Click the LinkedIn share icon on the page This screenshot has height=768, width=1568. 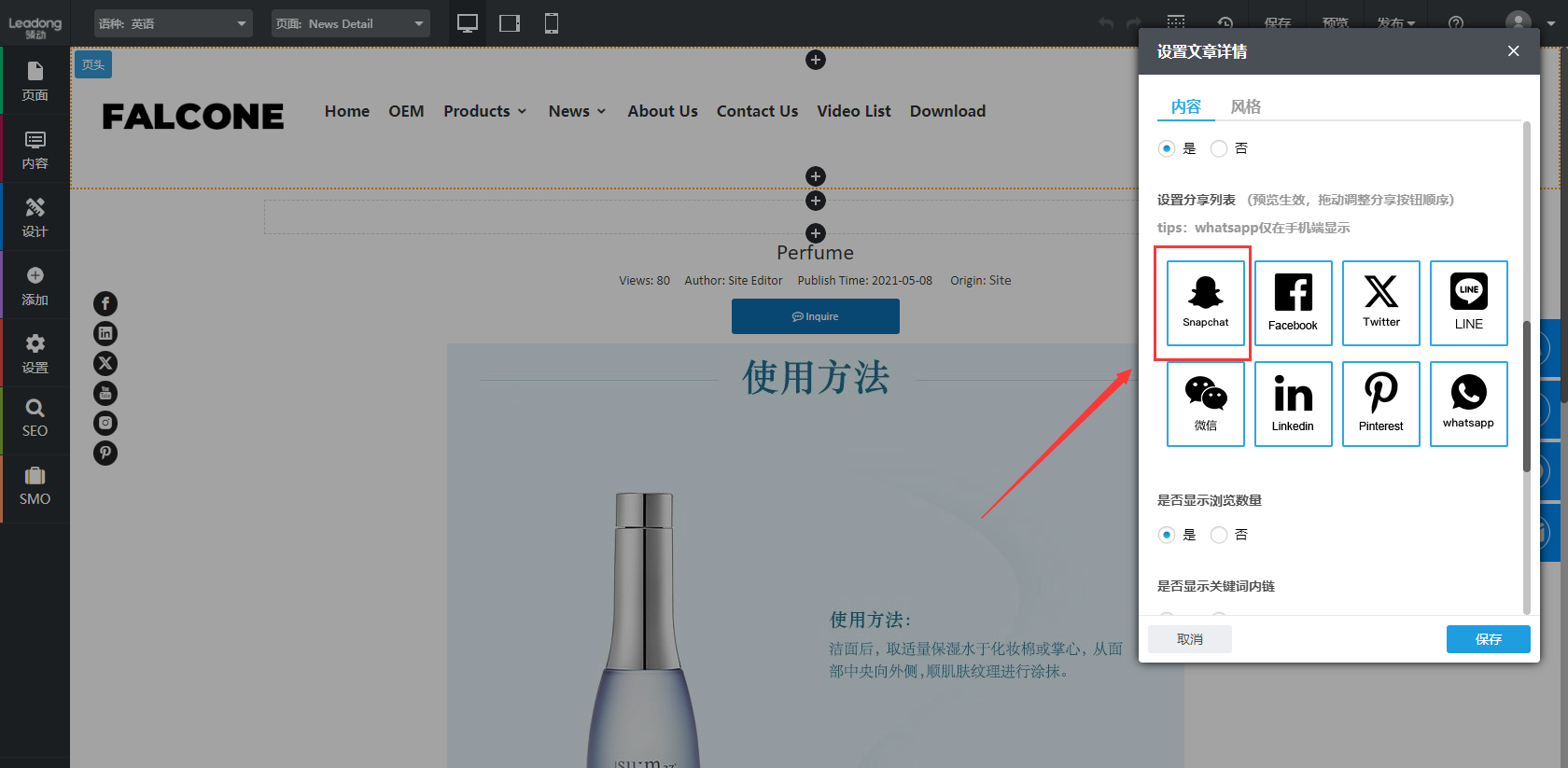pos(105,333)
